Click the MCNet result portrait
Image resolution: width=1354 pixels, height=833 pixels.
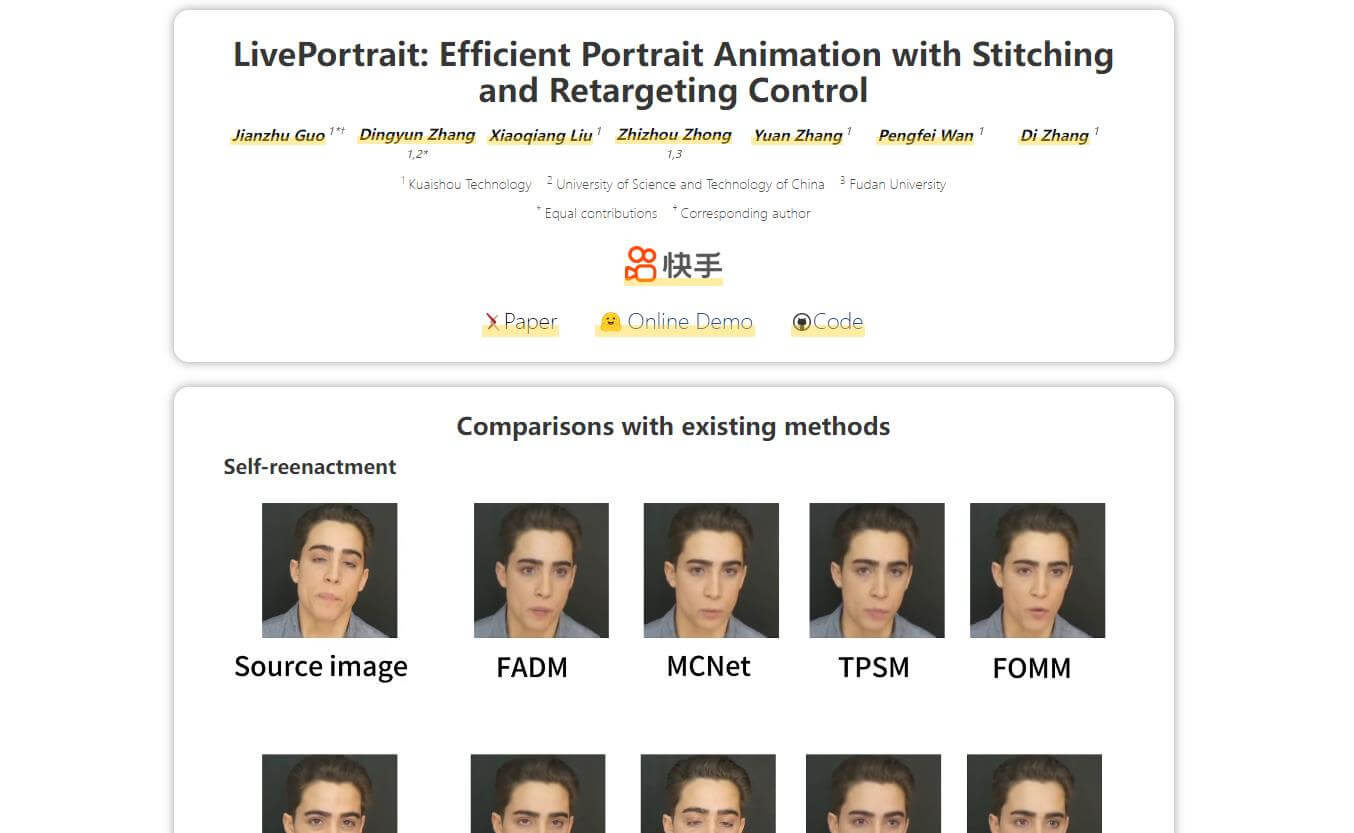point(711,570)
